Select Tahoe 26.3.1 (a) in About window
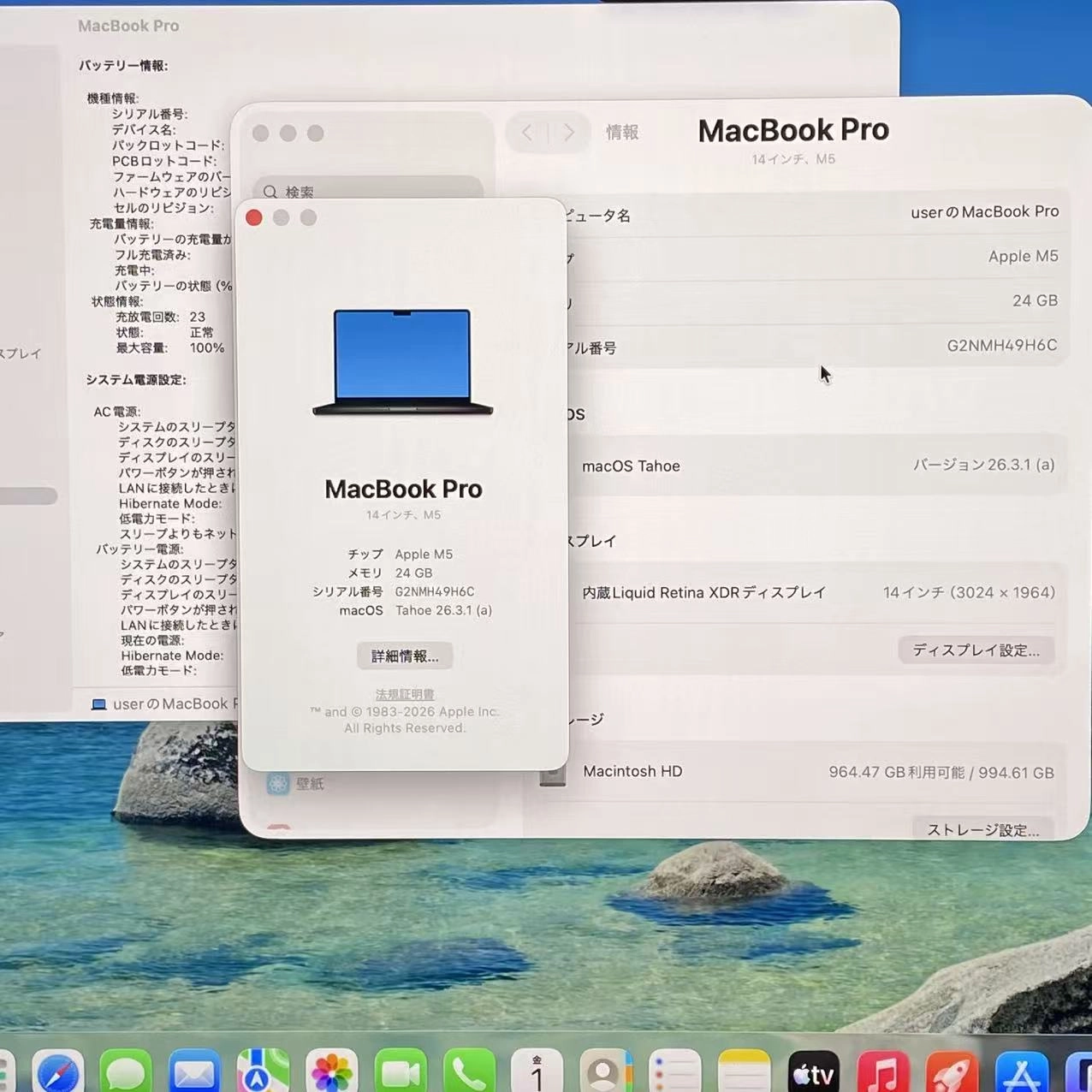This screenshot has width=1092, height=1092. 443,611
